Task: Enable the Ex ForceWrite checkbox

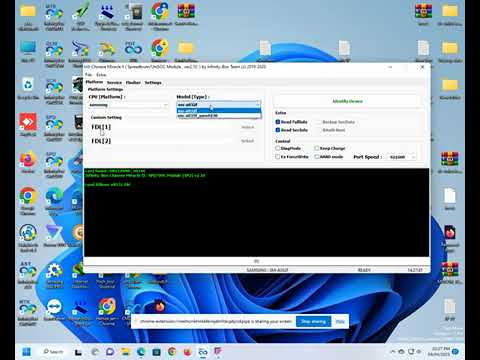Action: click(x=278, y=157)
